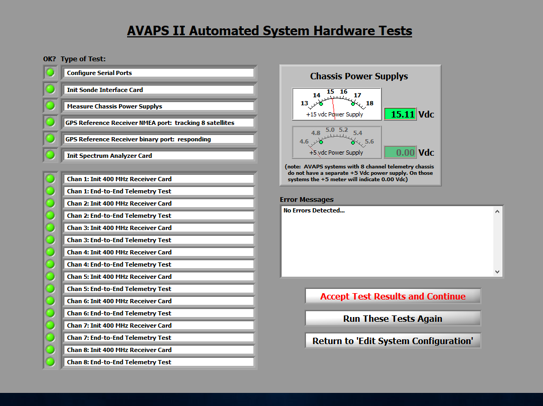
Task: Select 'Chan 3: End-to-End Telemetry Test' row
Action: tap(158, 240)
